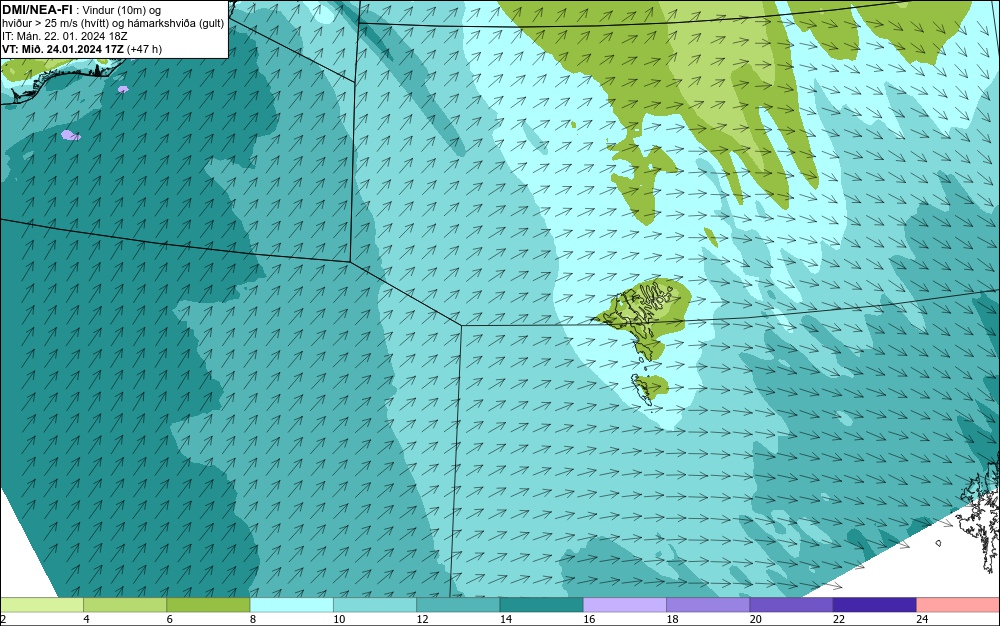
Task: Click the 22–24 m/s dark indigo legend swatch
Action: click(875, 605)
